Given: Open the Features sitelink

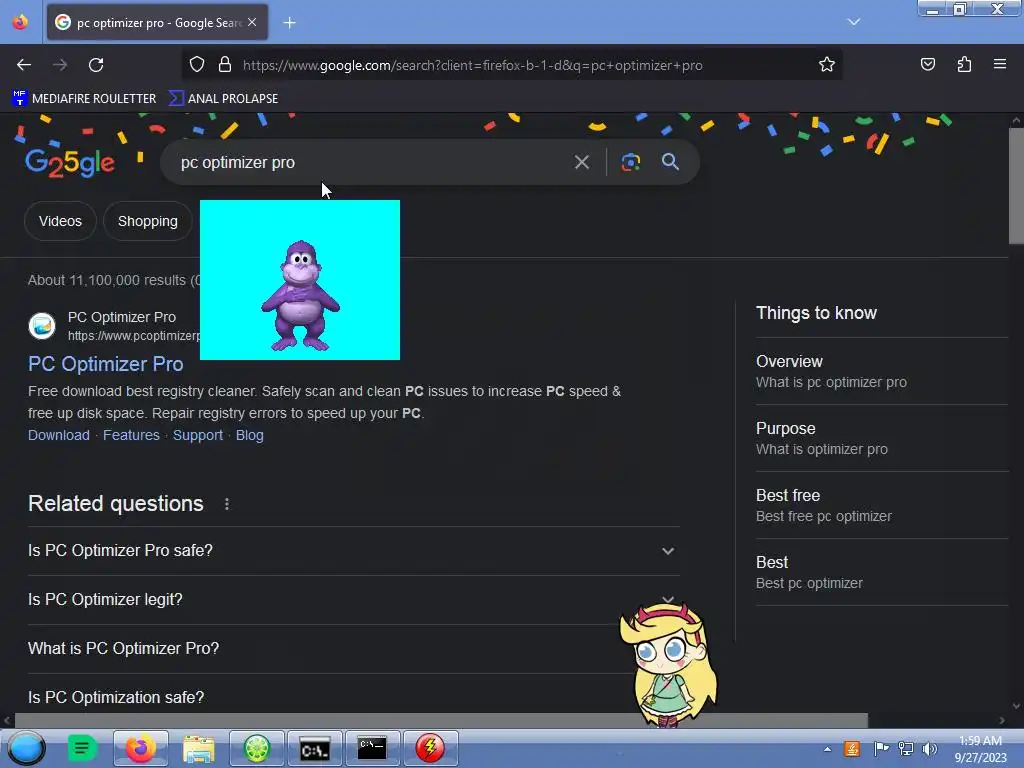Looking at the screenshot, I should (x=131, y=435).
